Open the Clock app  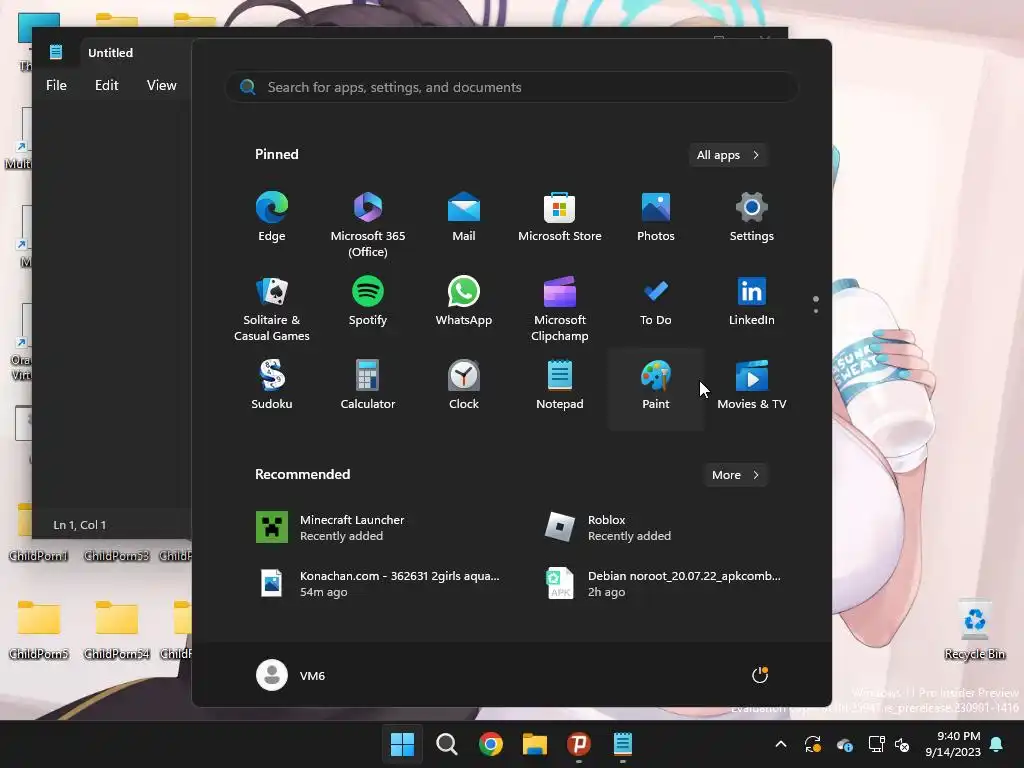(464, 385)
